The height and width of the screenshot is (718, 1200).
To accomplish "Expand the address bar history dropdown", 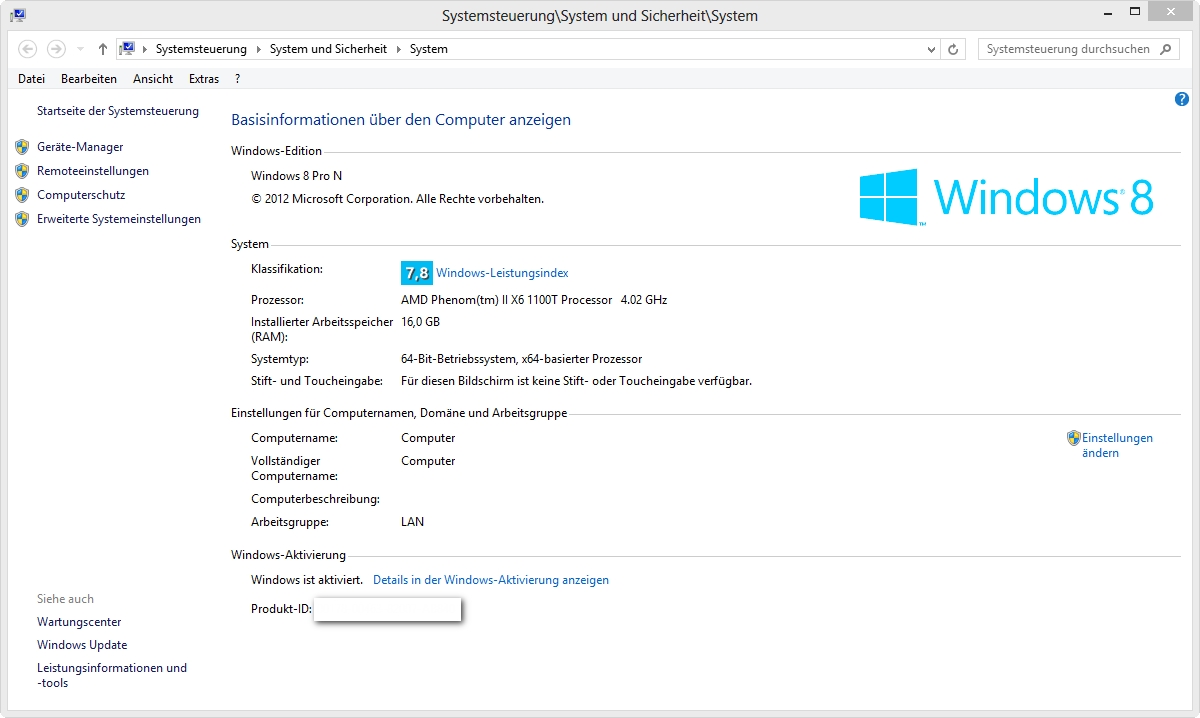I will point(931,49).
